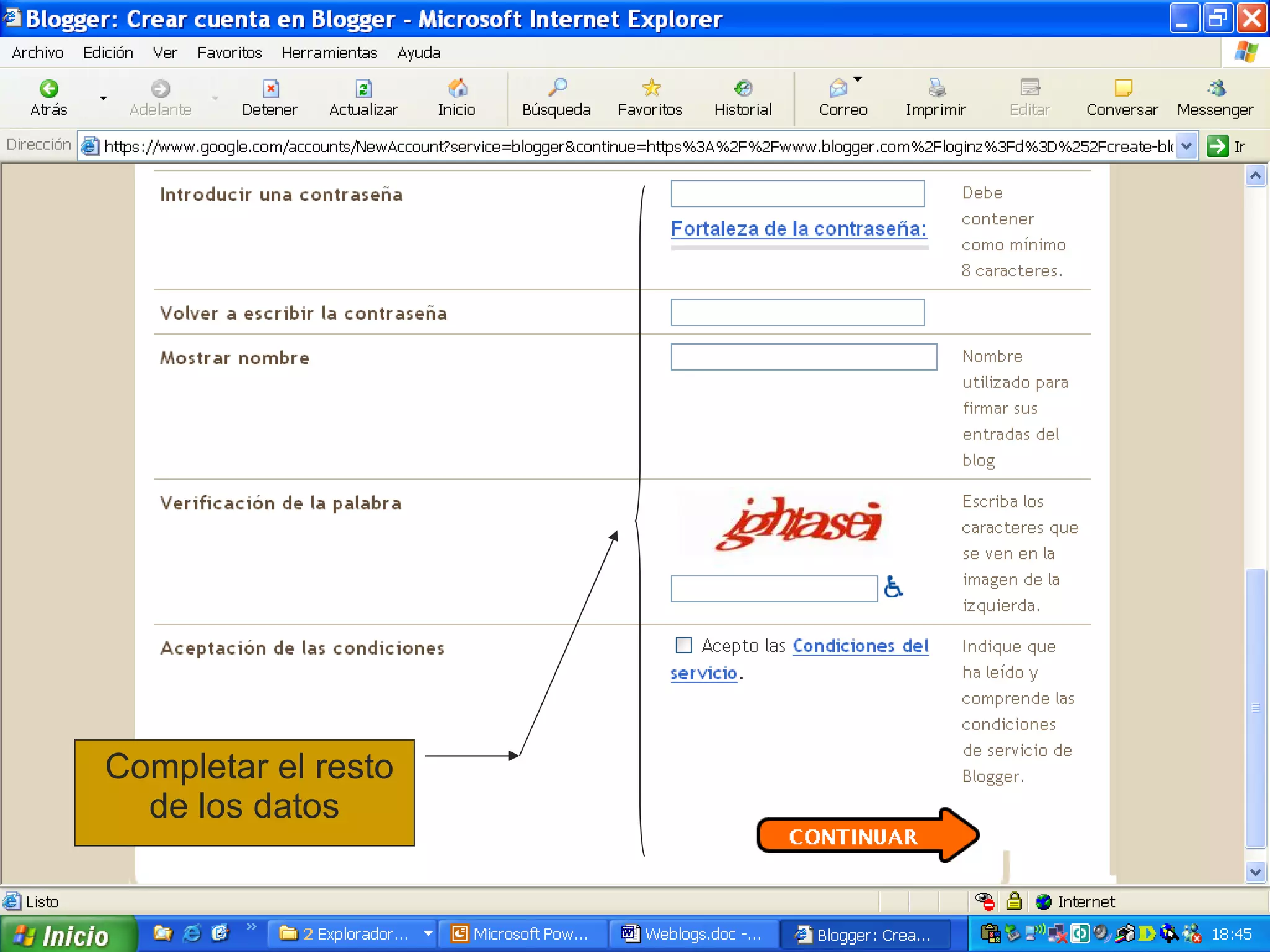The width and height of the screenshot is (1270, 952).
Task: Focus the Introducir una contraseña field
Action: (797, 193)
